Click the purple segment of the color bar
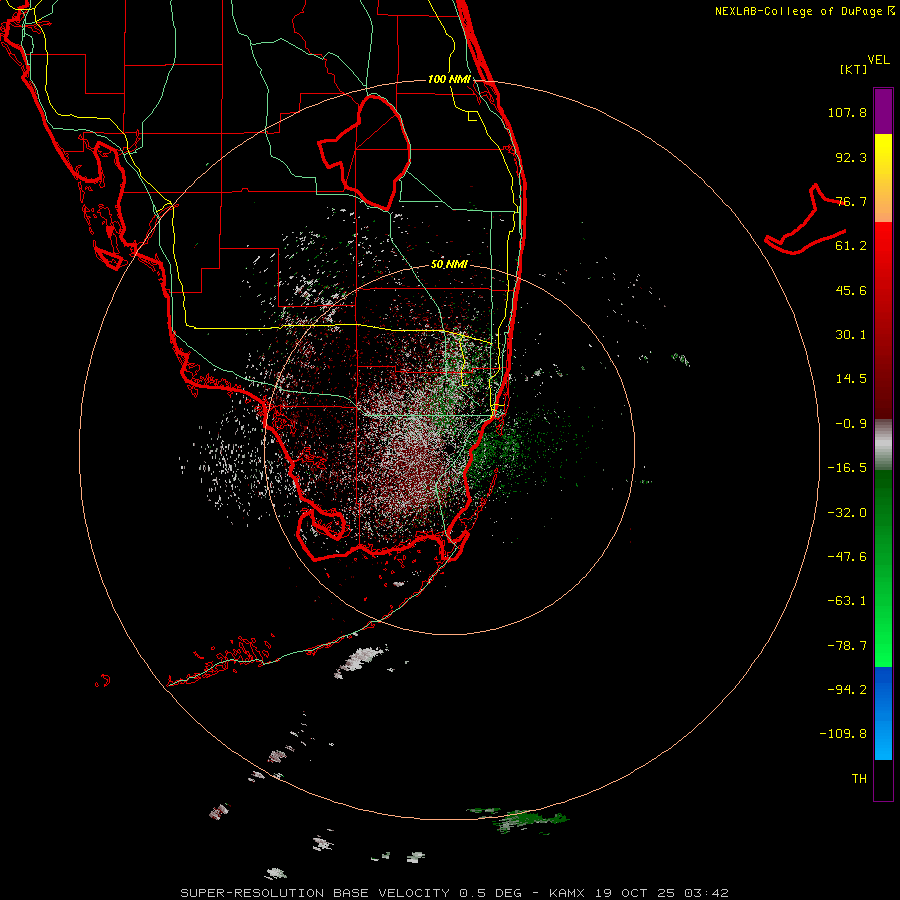The width and height of the screenshot is (900, 900). [x=883, y=111]
